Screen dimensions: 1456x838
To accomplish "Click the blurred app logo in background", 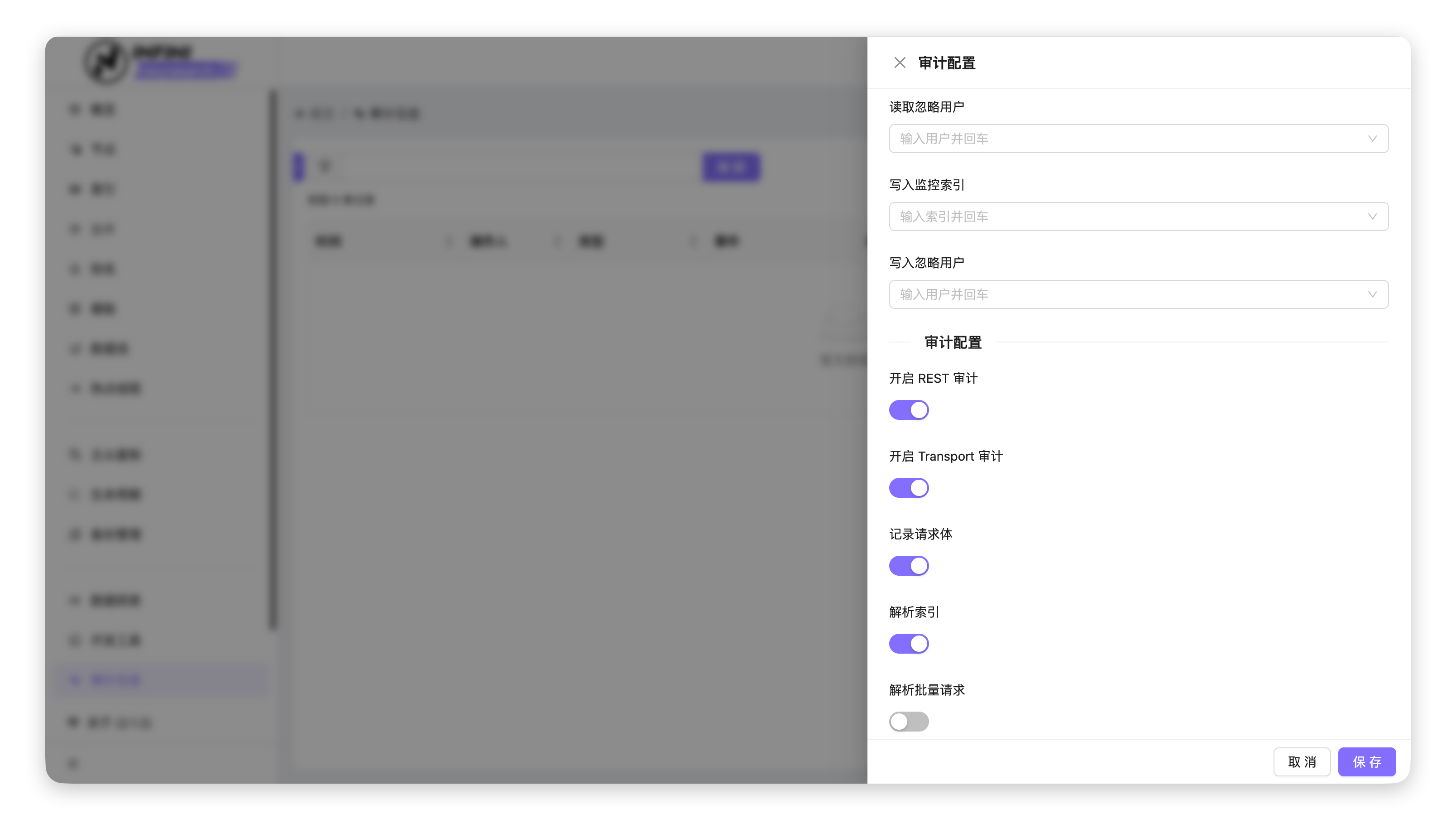I will (106, 62).
